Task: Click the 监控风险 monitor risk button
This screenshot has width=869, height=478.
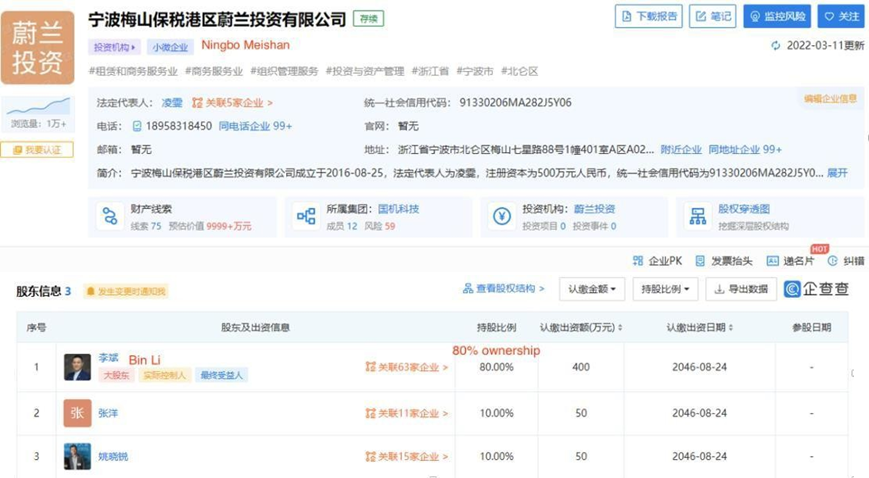Action: pyautogui.click(x=777, y=16)
